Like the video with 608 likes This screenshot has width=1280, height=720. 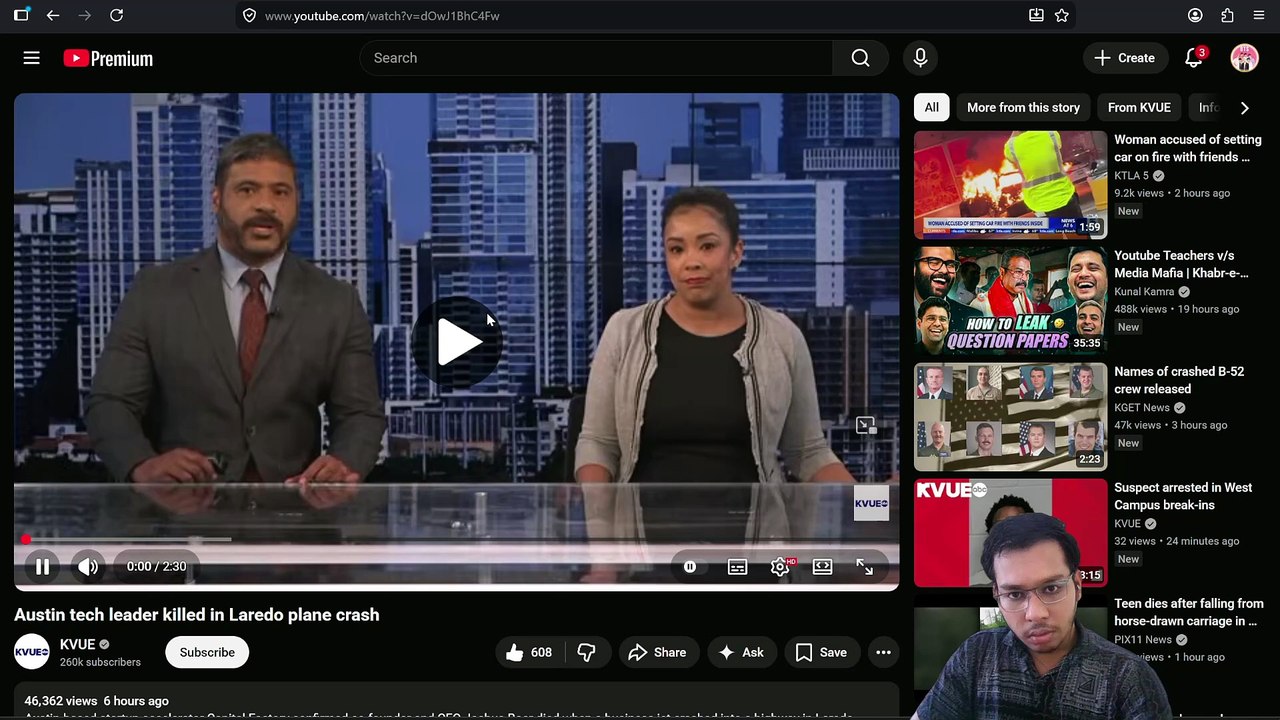tap(528, 652)
